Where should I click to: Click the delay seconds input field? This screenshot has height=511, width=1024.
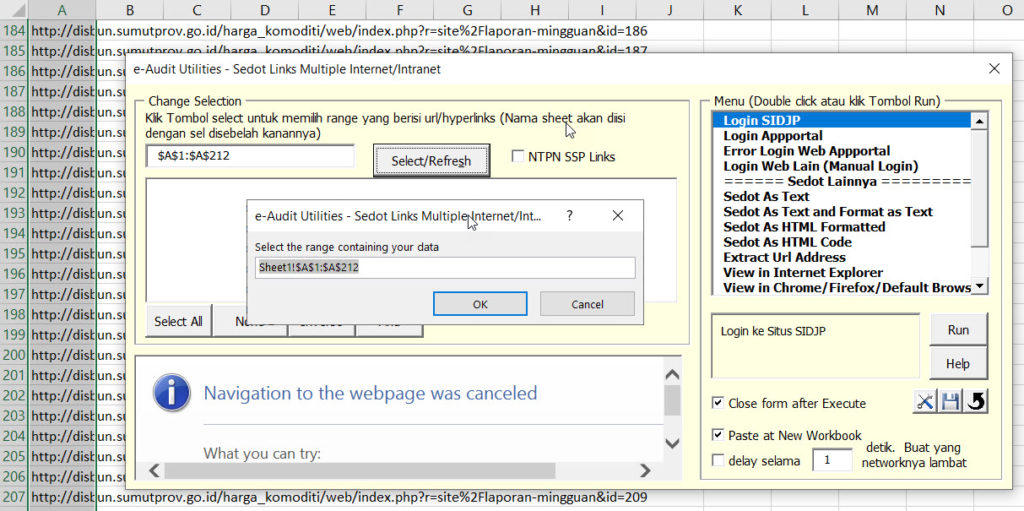(x=831, y=460)
